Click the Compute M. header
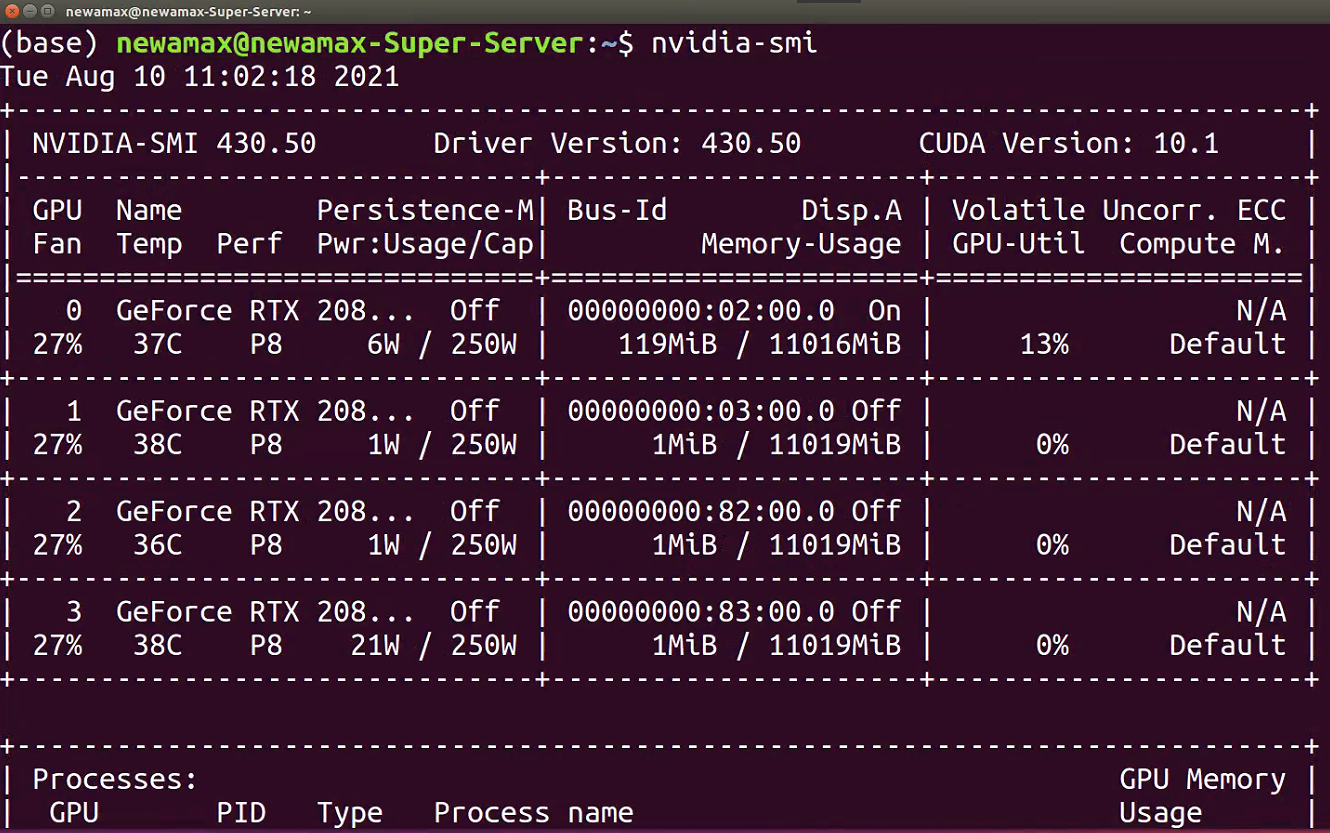Image resolution: width=1330 pixels, height=833 pixels. coord(1201,244)
